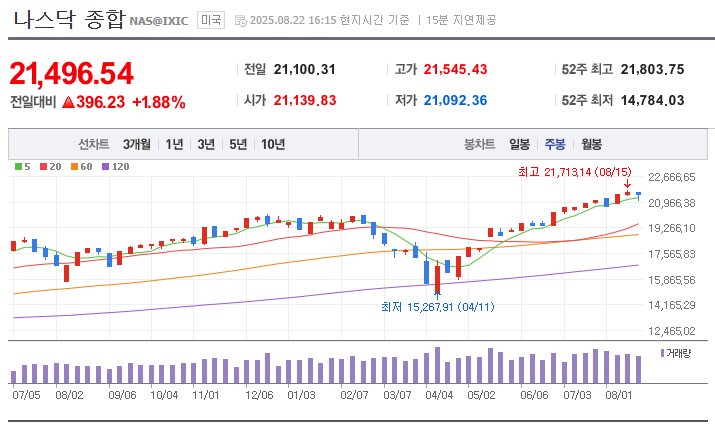The height and width of the screenshot is (430, 715).
Task: Click the 04/04 date axis label
Action: pyautogui.click(x=439, y=395)
